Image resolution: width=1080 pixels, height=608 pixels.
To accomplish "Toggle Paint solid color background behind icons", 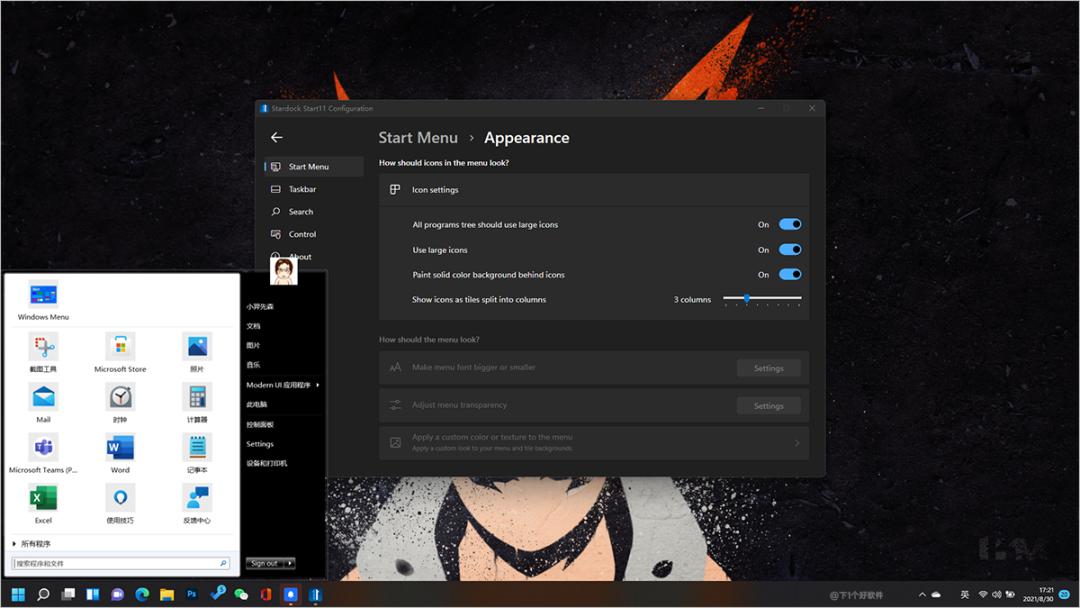I will click(790, 275).
